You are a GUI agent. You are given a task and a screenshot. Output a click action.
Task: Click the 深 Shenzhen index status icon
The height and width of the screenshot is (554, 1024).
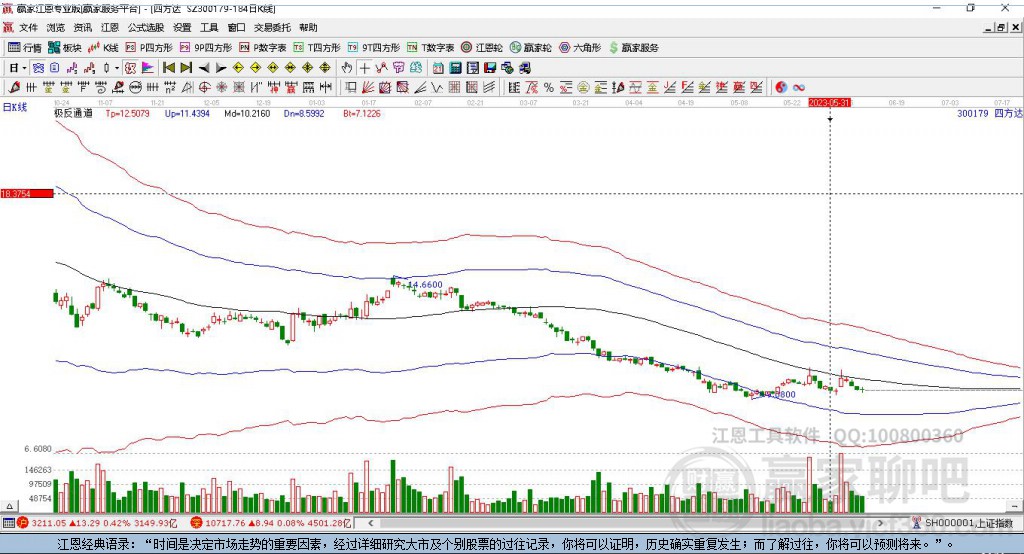click(195, 523)
